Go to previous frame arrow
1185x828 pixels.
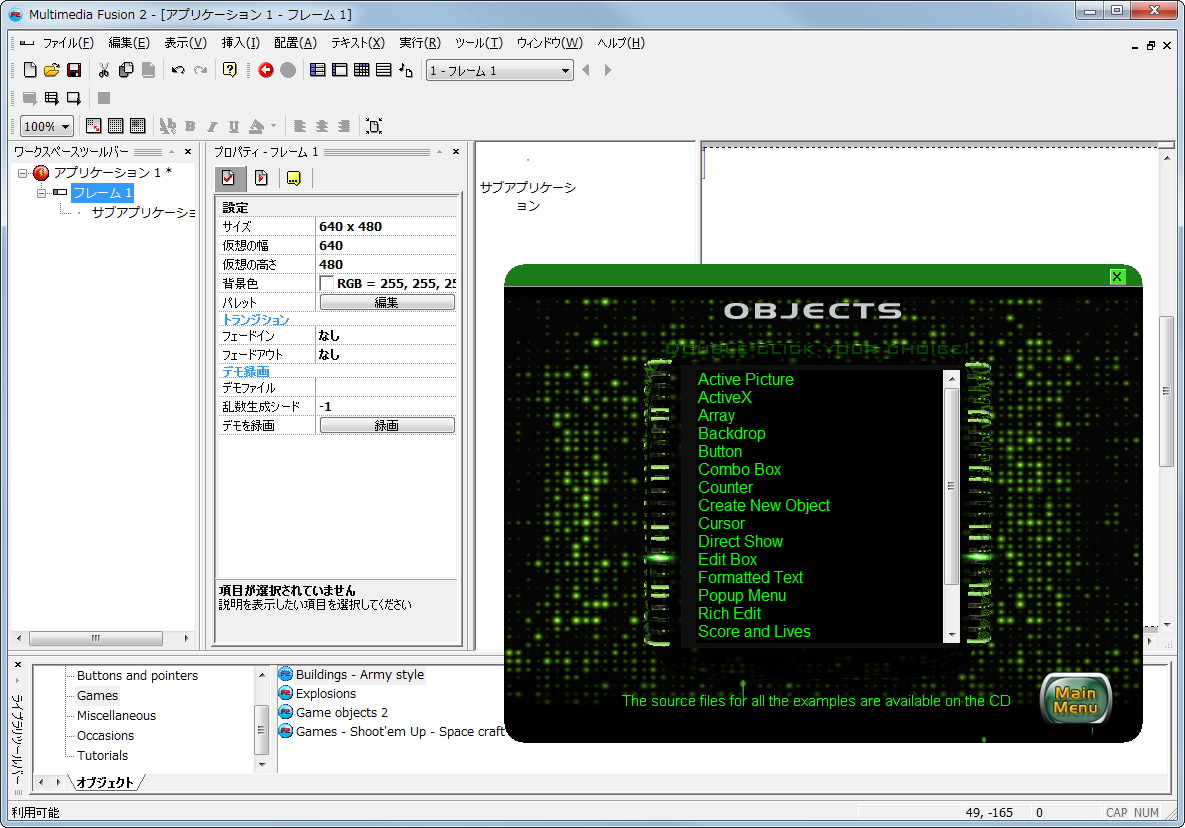[x=586, y=70]
